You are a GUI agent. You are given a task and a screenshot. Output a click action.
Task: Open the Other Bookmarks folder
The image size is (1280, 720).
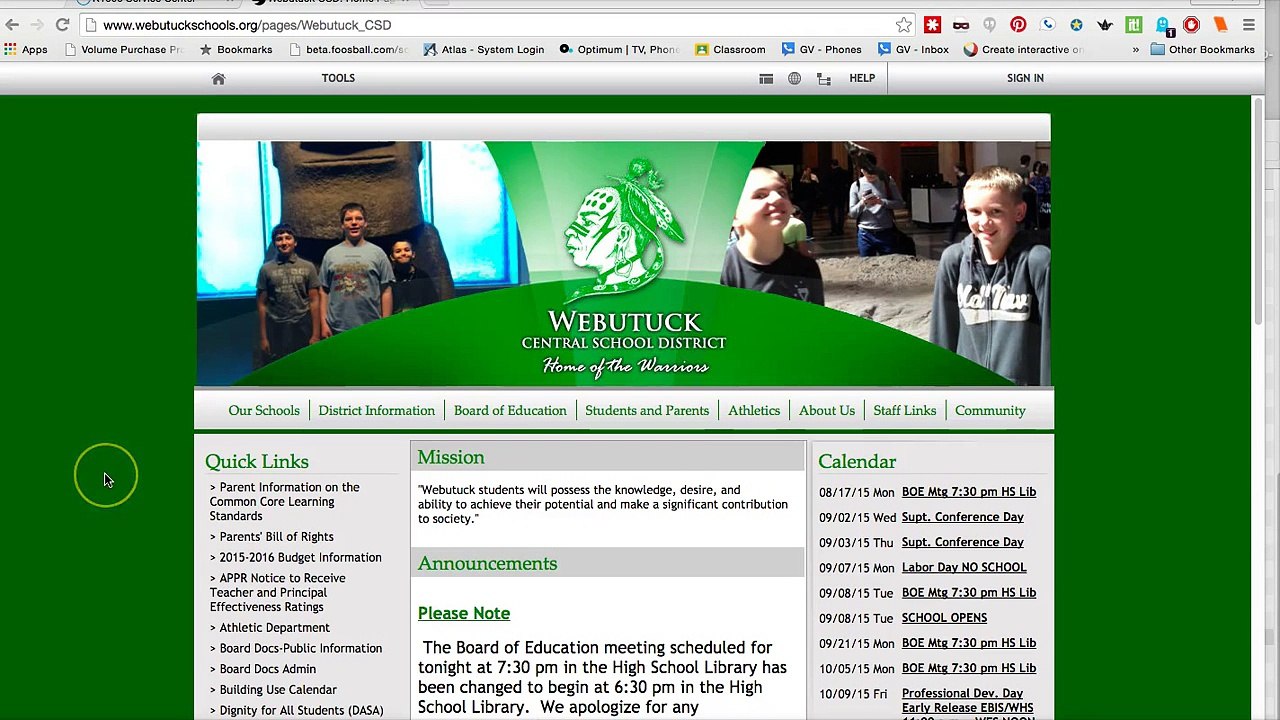coord(1202,49)
